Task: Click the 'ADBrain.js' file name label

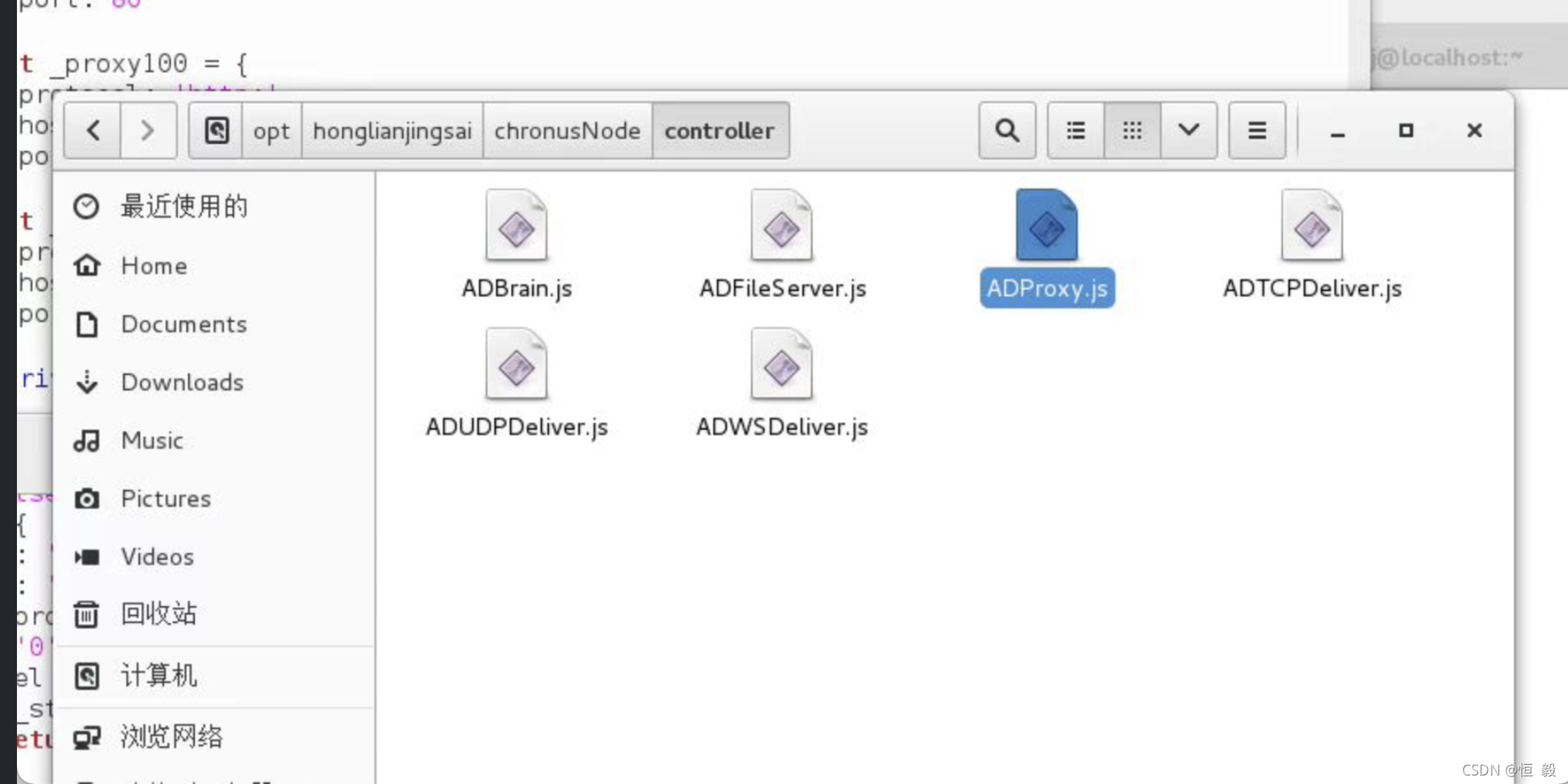Action: [517, 288]
